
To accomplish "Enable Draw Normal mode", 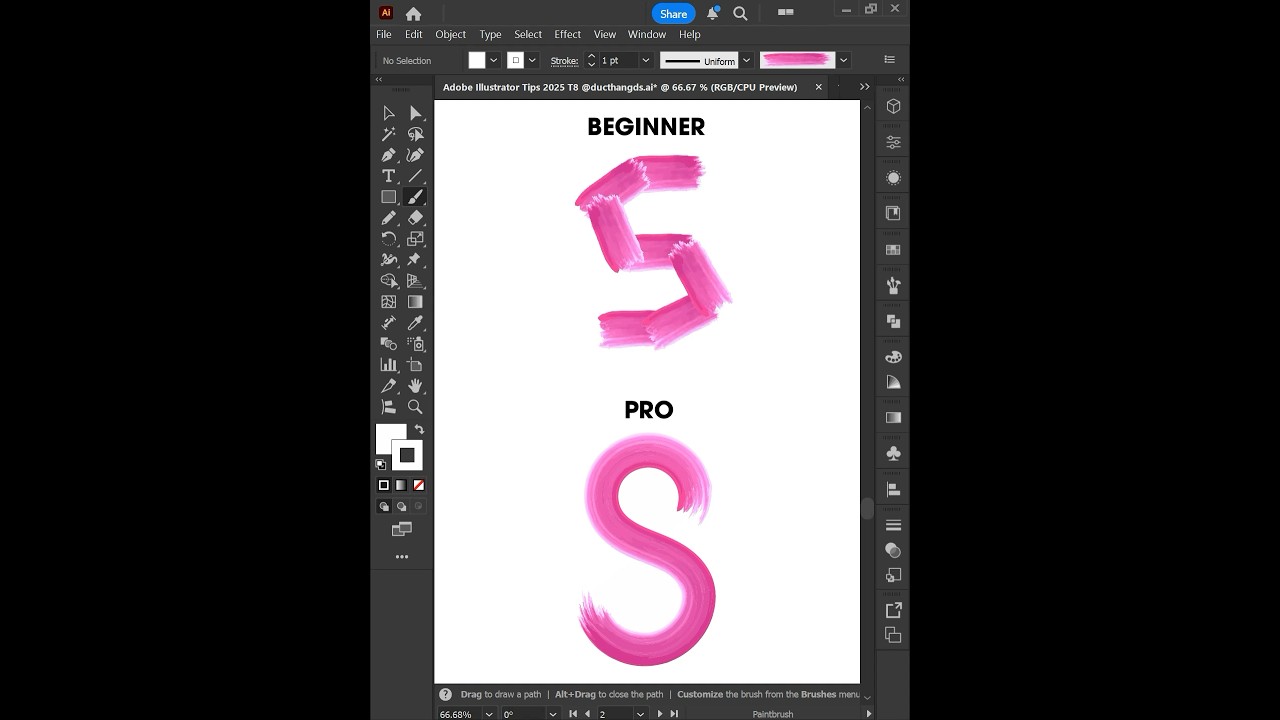I will point(384,507).
